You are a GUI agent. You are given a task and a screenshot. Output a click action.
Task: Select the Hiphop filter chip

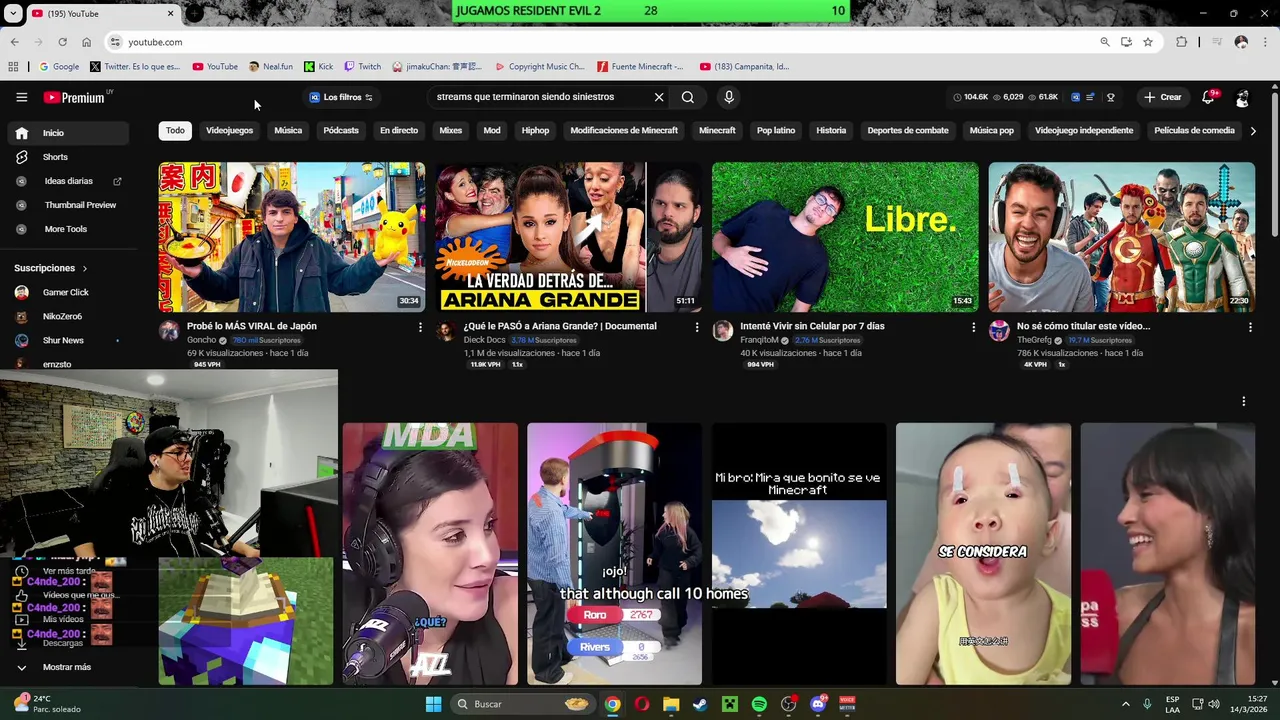[535, 131]
